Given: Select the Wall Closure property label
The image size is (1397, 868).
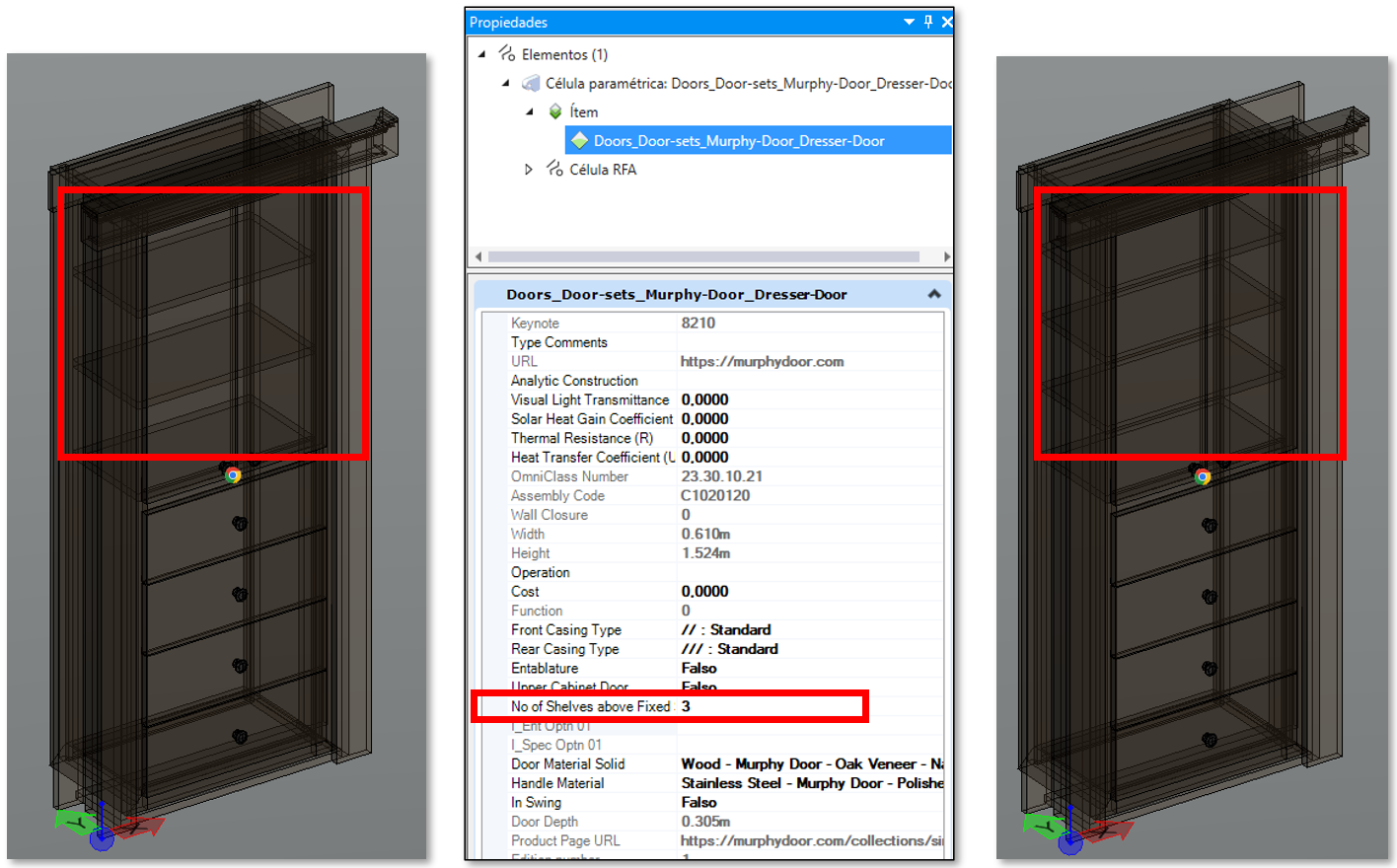Looking at the screenshot, I should pyautogui.click(x=550, y=515).
